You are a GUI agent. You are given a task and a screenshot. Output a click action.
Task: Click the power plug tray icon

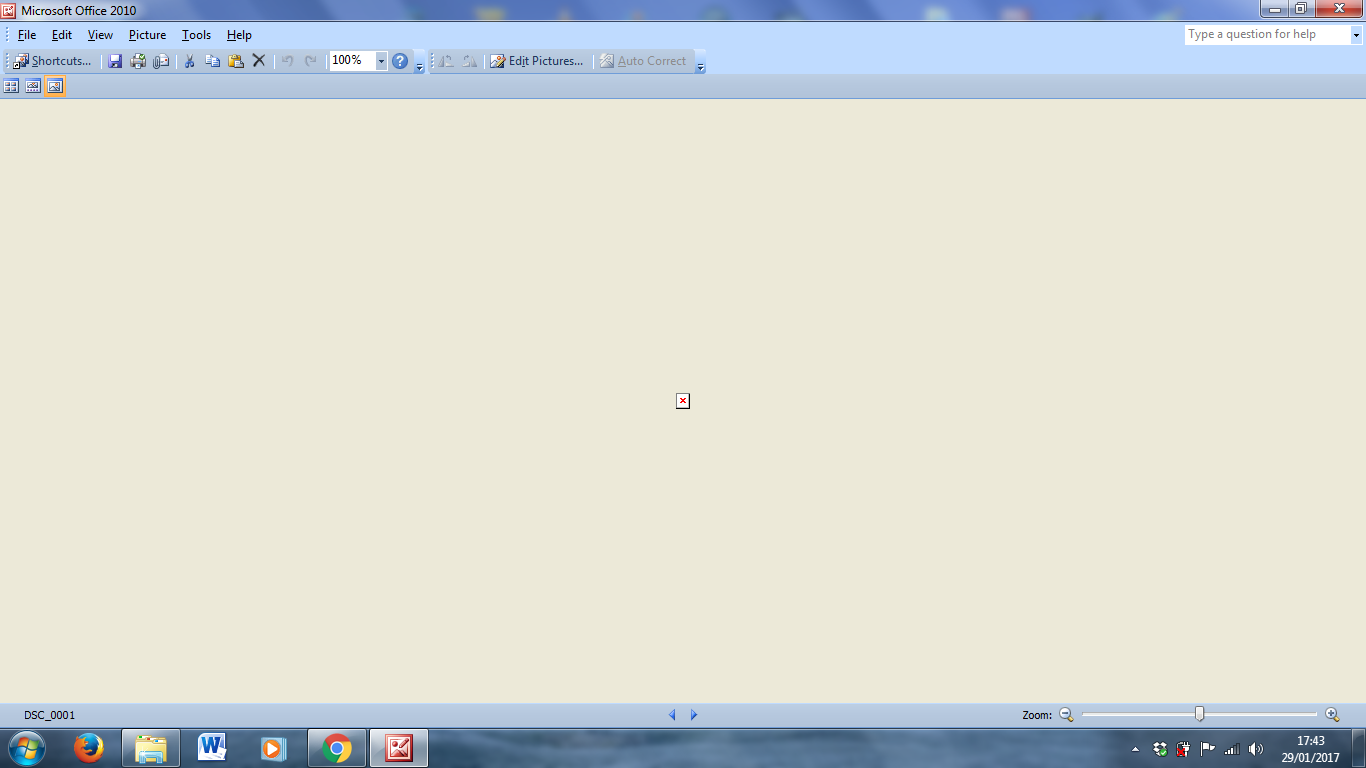pos(1184,748)
